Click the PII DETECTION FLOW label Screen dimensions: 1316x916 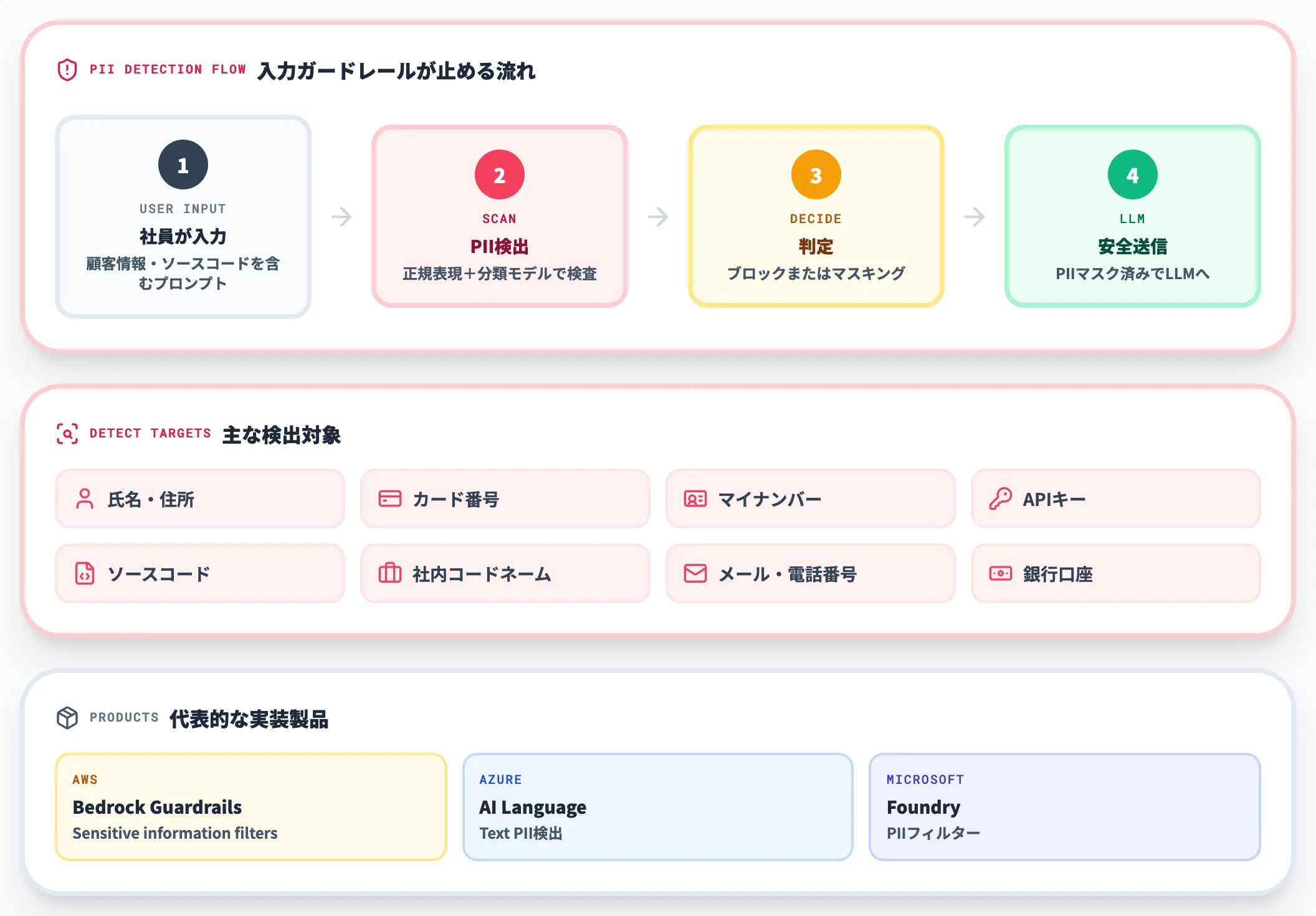pos(168,69)
